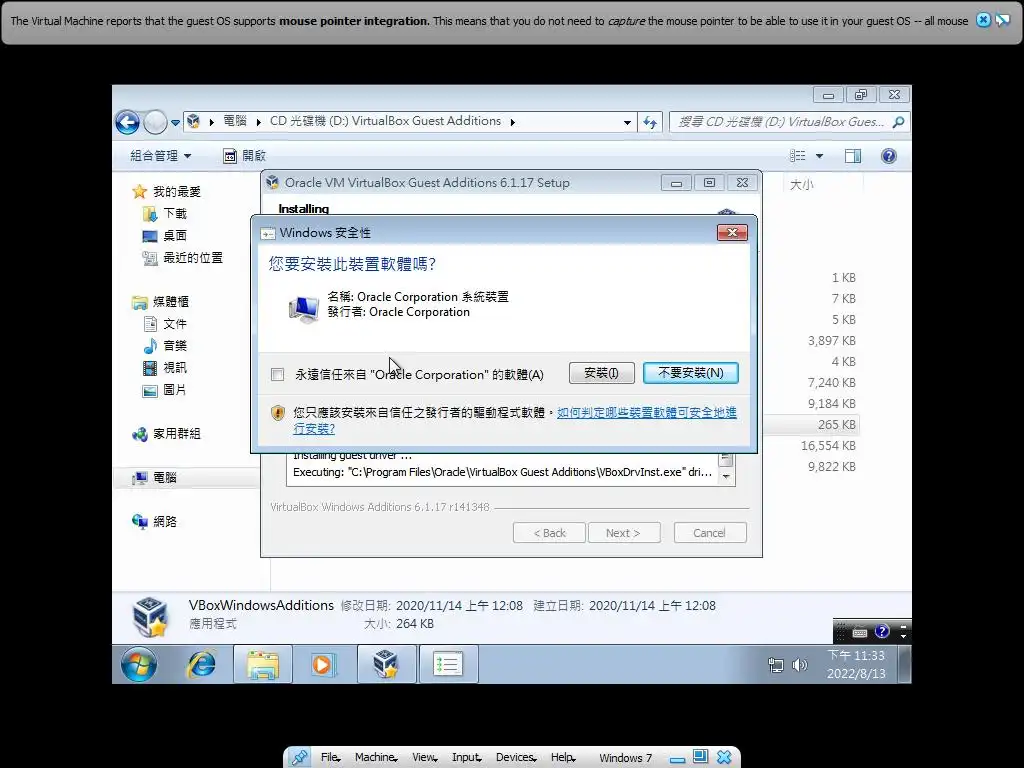Select 文件 documents library

(x=165, y=324)
